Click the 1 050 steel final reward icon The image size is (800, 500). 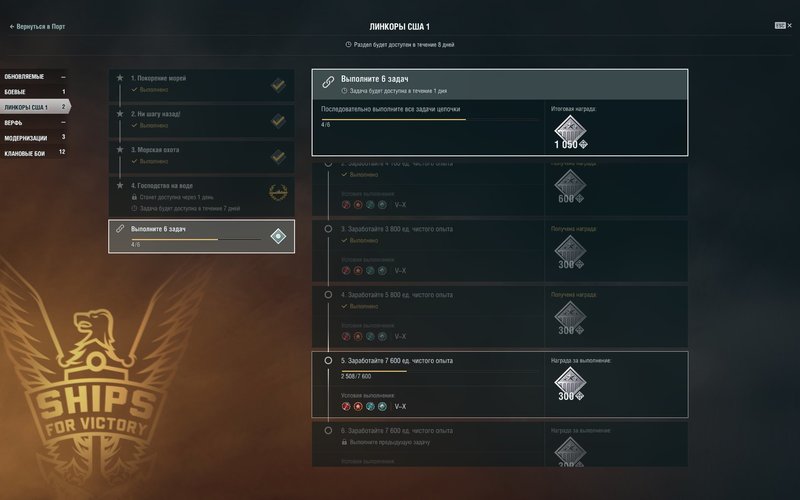tap(570, 132)
